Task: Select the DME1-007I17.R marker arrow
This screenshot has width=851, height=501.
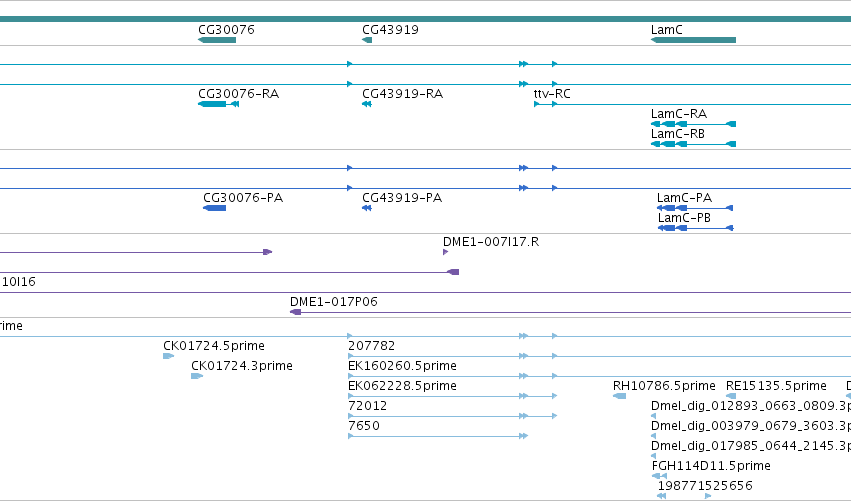Action: click(446, 252)
